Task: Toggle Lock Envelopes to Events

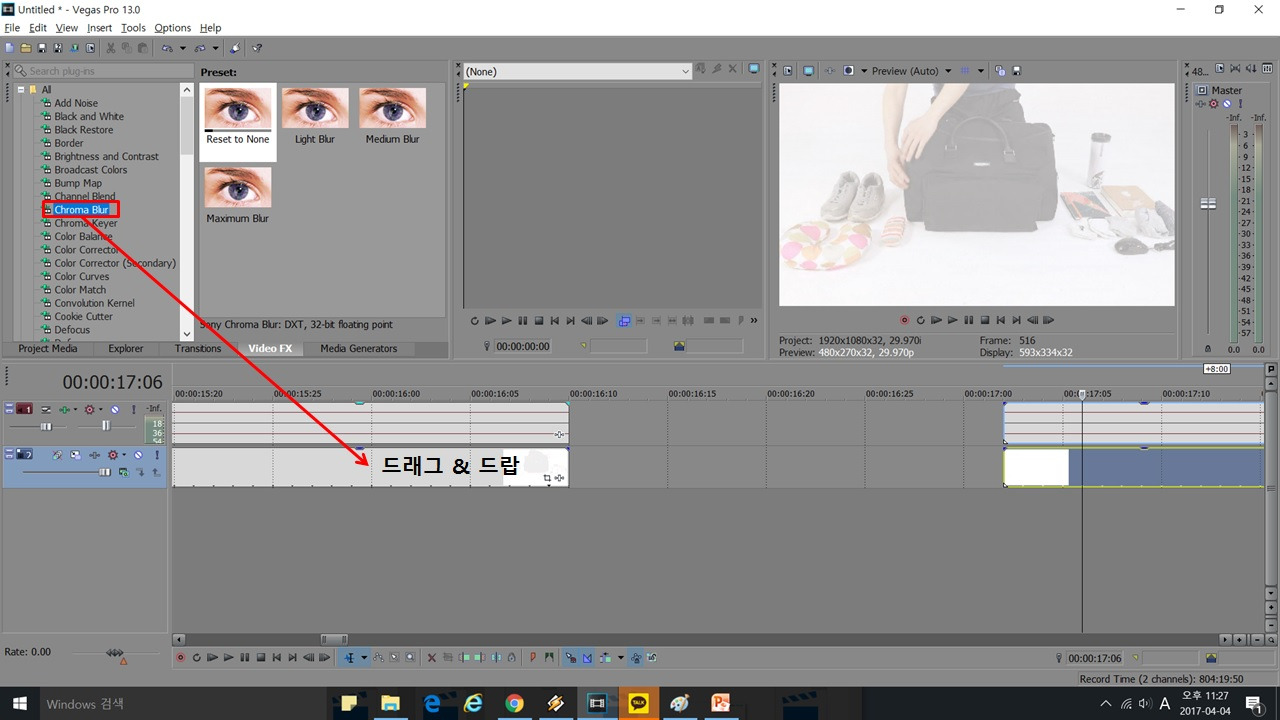Action: (x=636, y=657)
